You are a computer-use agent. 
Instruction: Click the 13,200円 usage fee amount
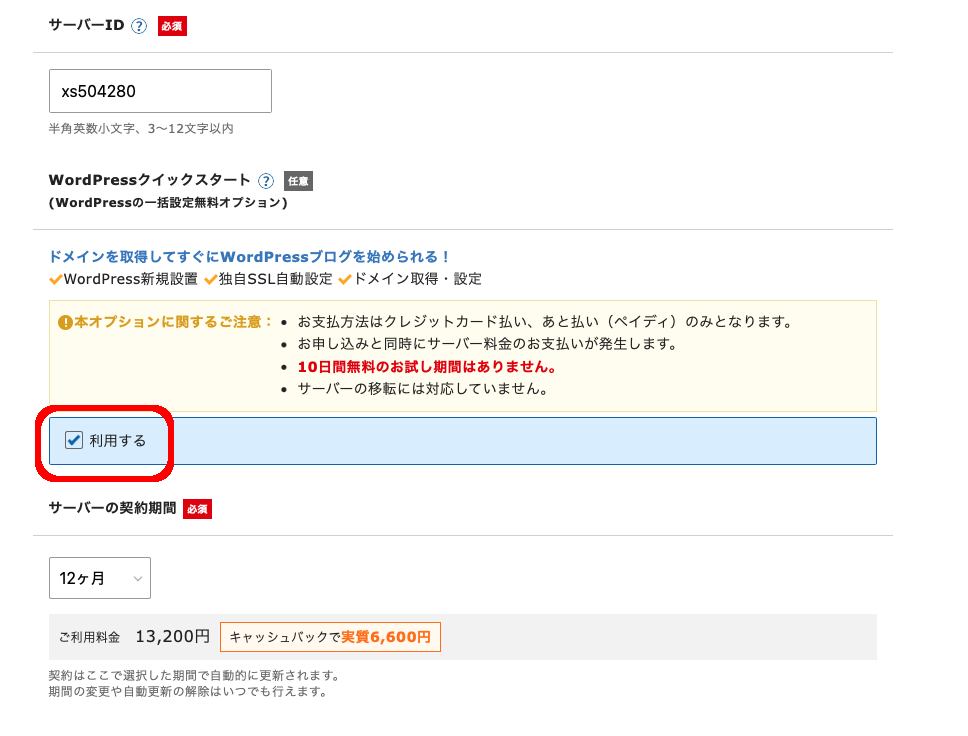coord(172,637)
